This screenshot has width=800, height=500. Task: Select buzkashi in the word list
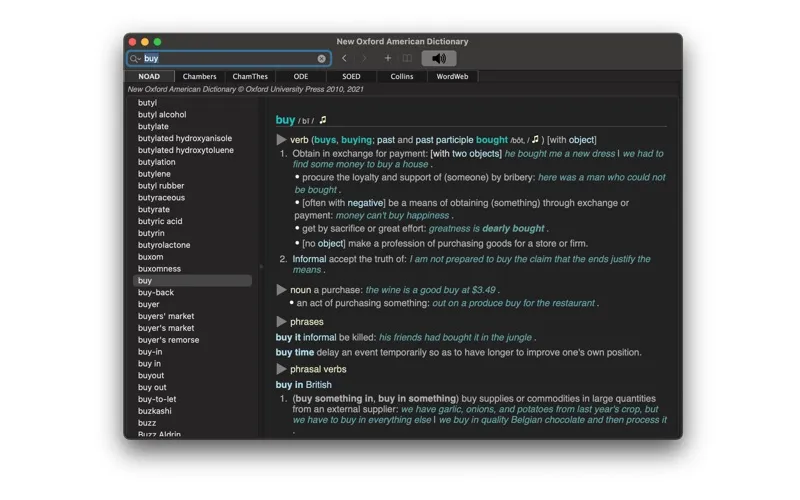(155, 411)
